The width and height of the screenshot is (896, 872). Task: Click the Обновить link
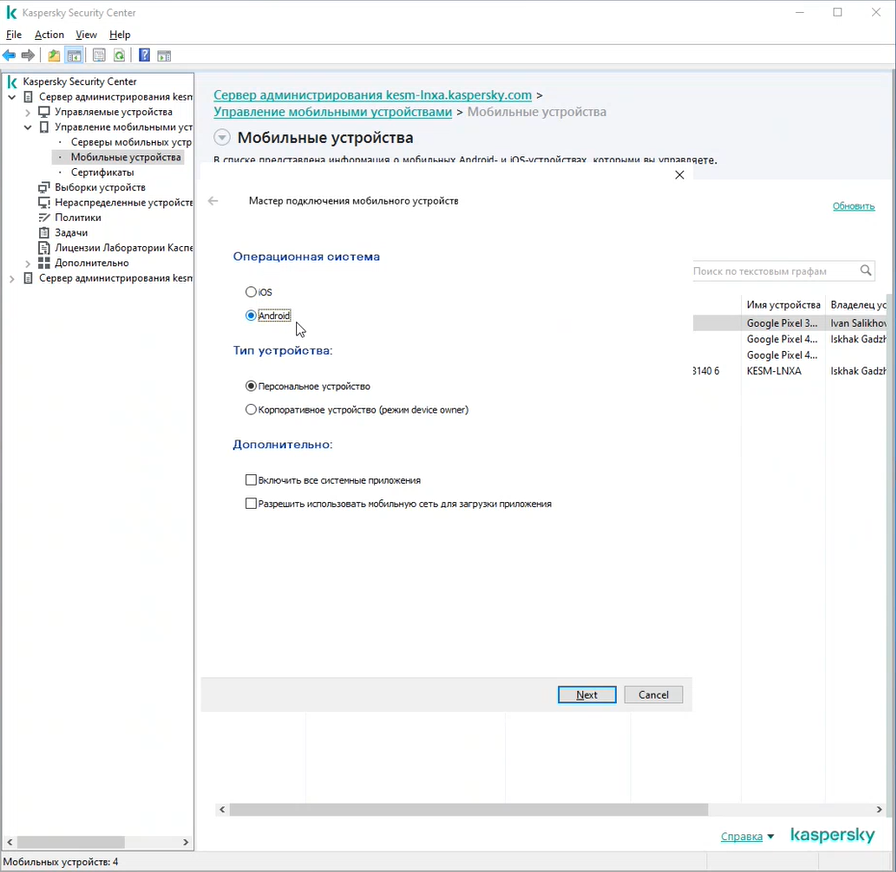click(853, 206)
